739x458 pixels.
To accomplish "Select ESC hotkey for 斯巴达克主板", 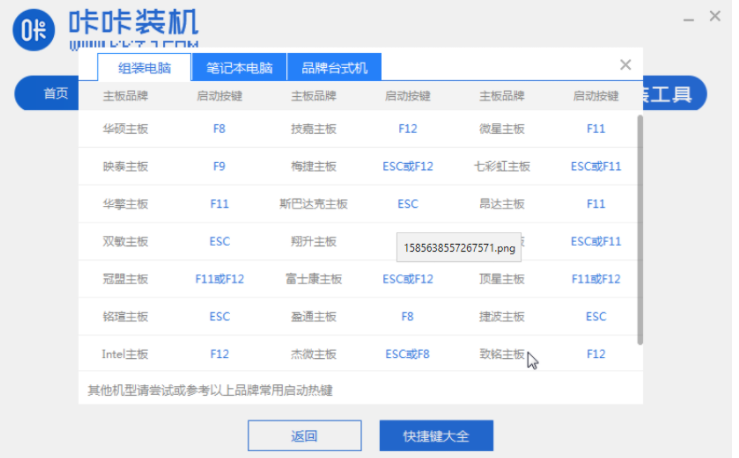I will 407,204.
